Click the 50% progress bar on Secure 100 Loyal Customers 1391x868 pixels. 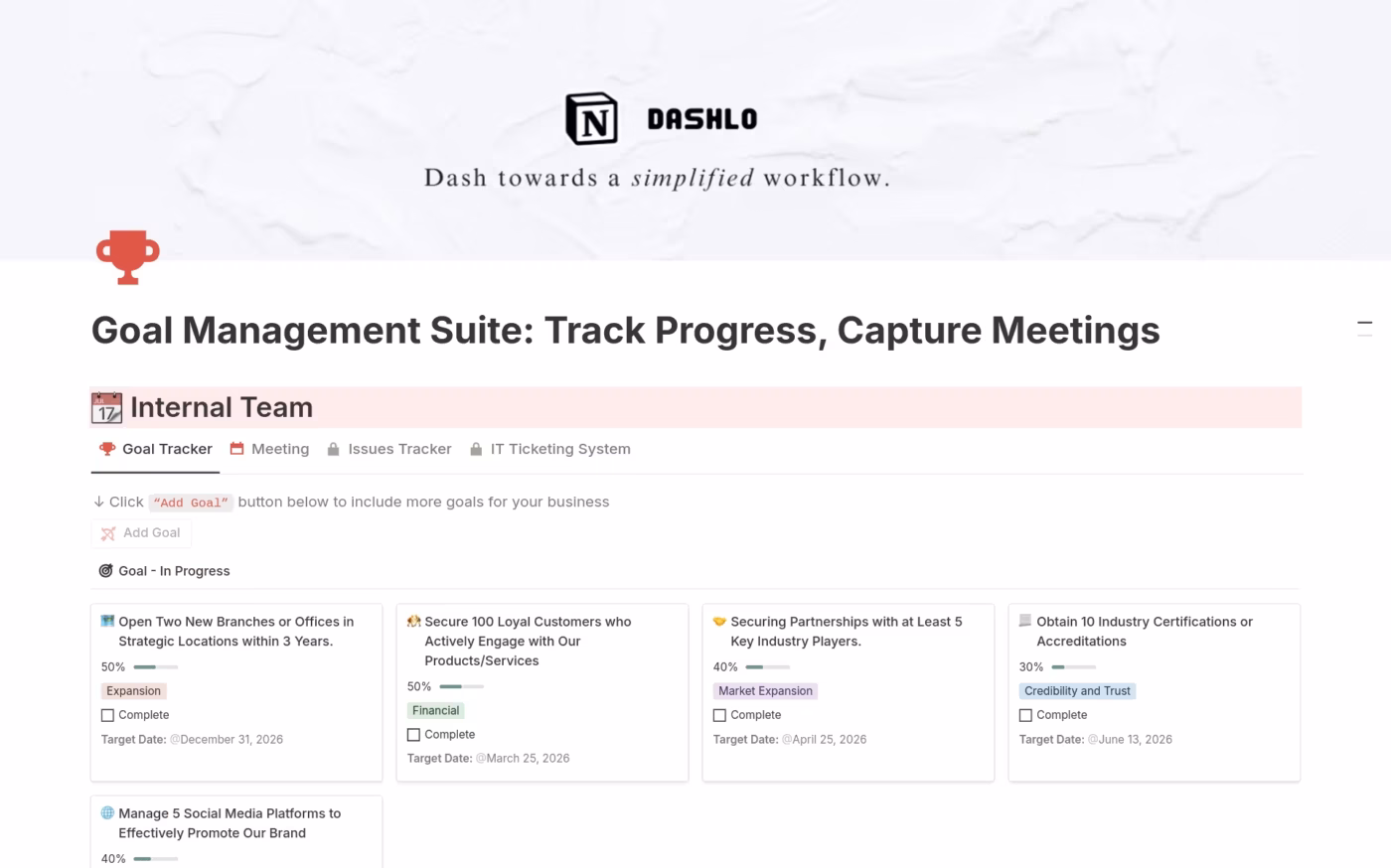pyautogui.click(x=462, y=687)
